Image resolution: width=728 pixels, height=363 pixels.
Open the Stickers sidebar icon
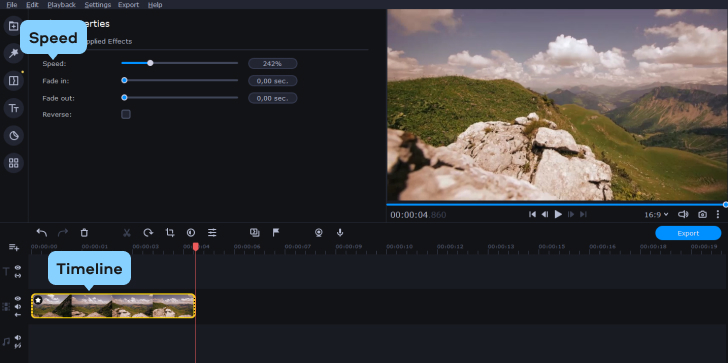pos(13,136)
